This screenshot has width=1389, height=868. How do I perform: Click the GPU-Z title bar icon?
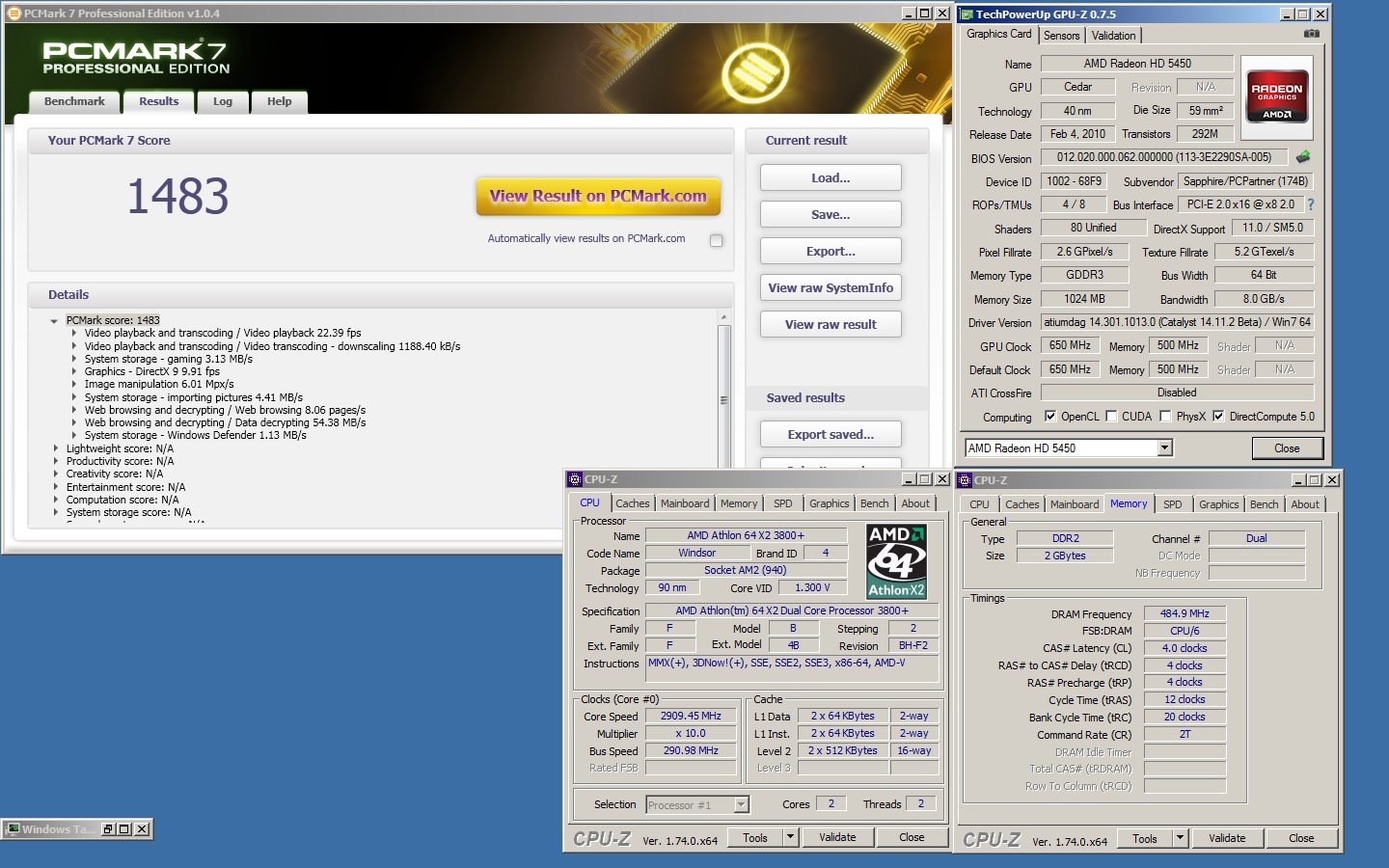967,14
